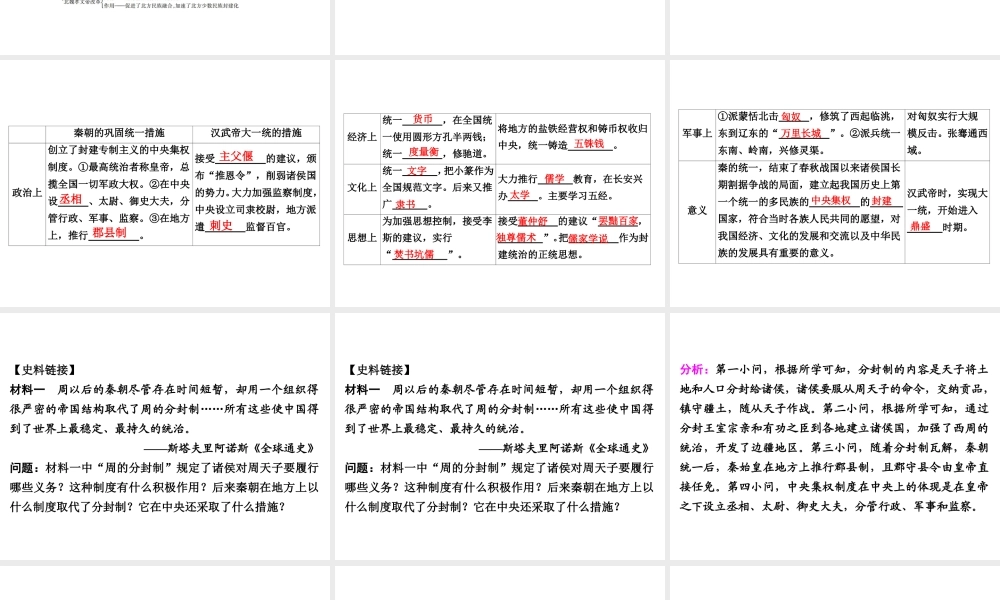
Task: Select the row label 政治上
Action: pos(27,193)
